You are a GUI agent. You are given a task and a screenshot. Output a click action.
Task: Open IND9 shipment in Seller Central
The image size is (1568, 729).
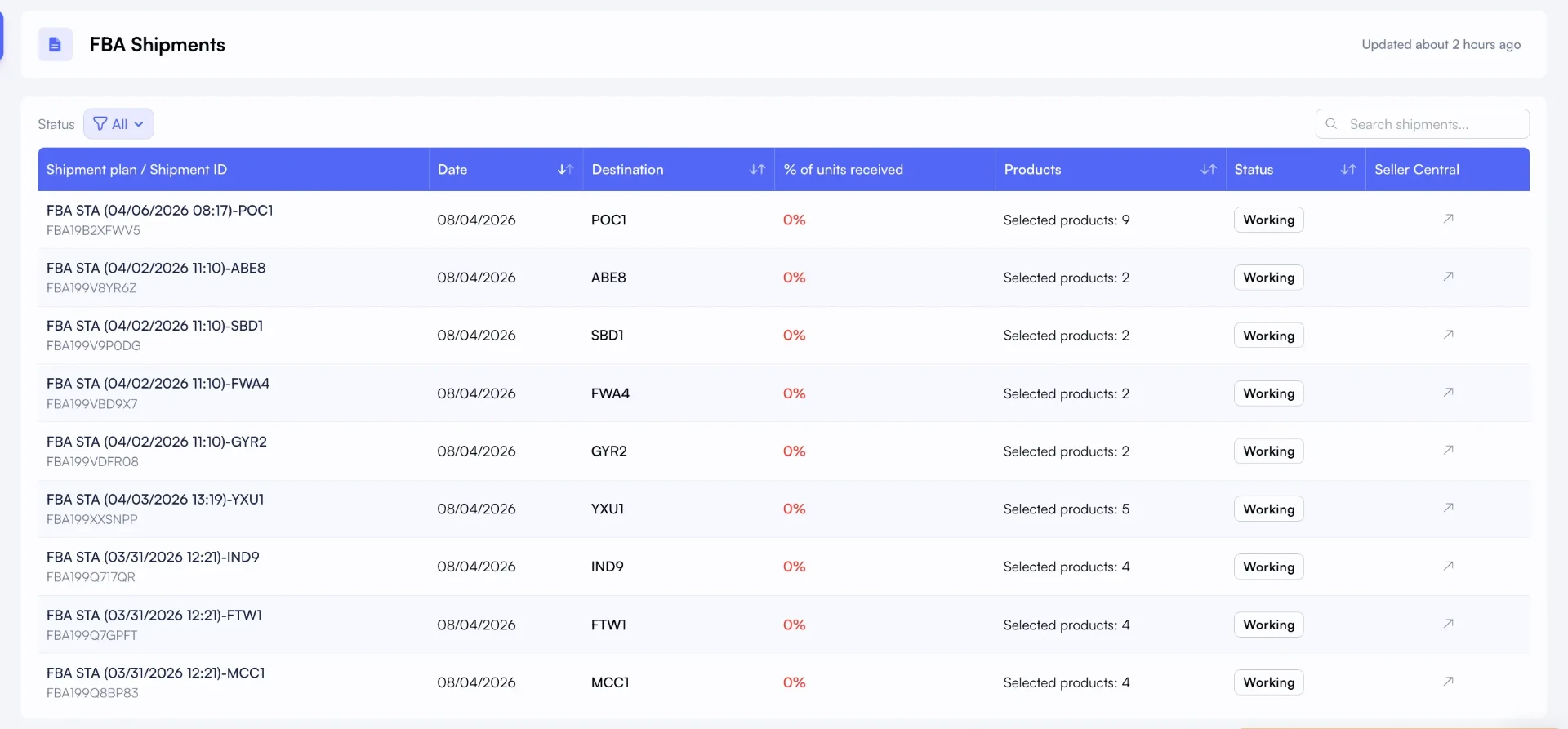coord(1448,566)
